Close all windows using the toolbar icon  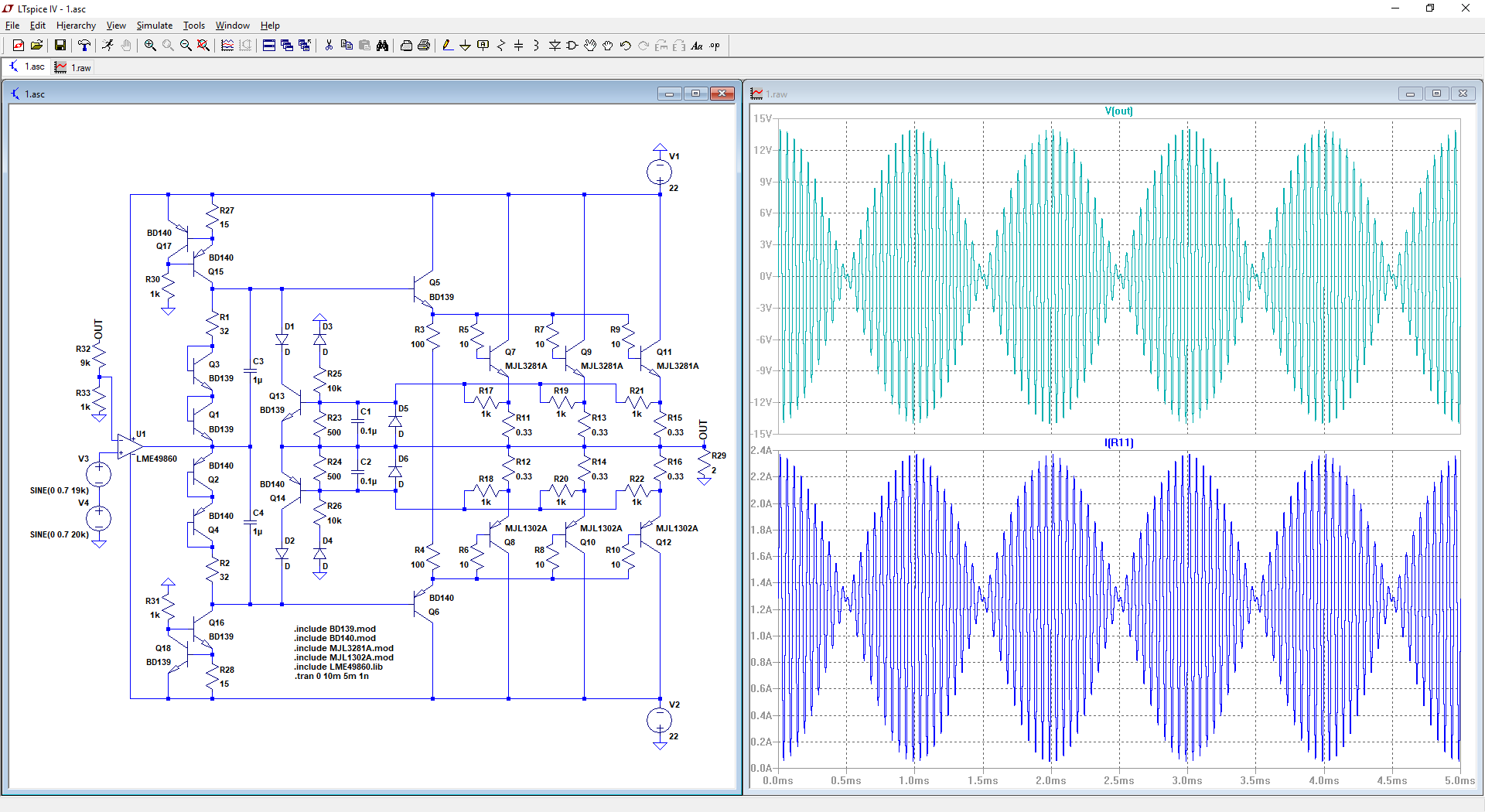305,46
